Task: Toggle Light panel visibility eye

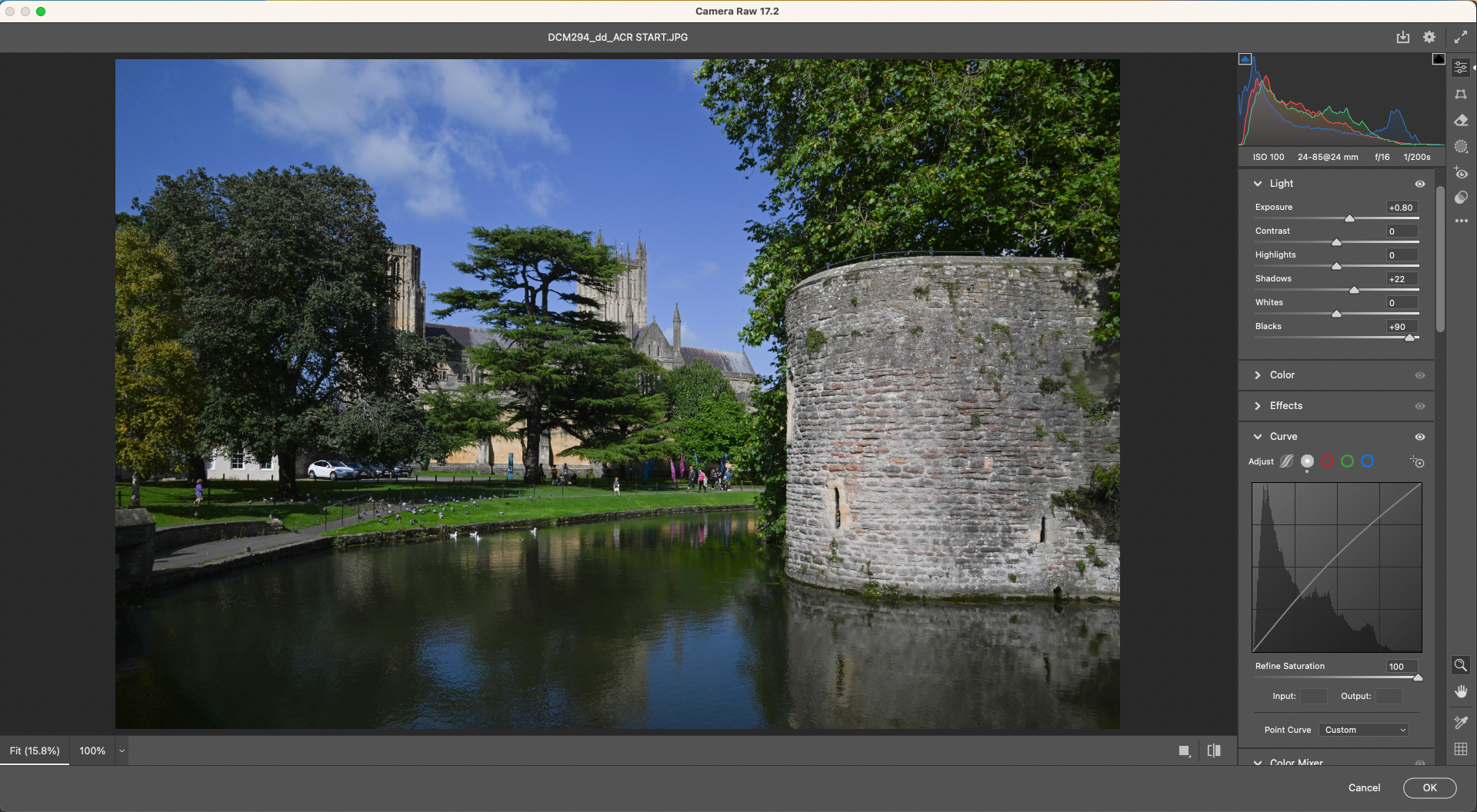Action: coord(1420,184)
